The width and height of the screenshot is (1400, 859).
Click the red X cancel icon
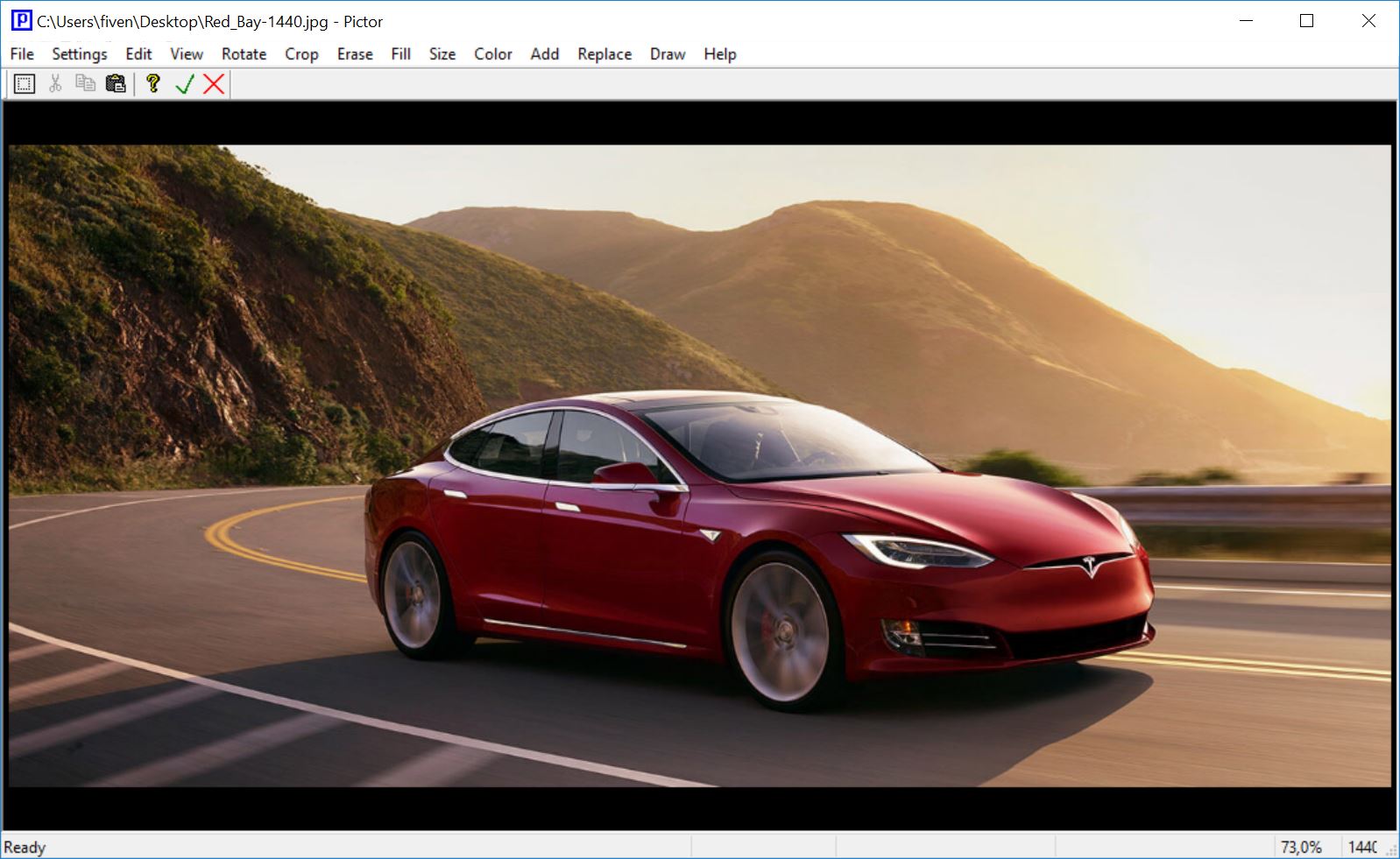point(214,84)
